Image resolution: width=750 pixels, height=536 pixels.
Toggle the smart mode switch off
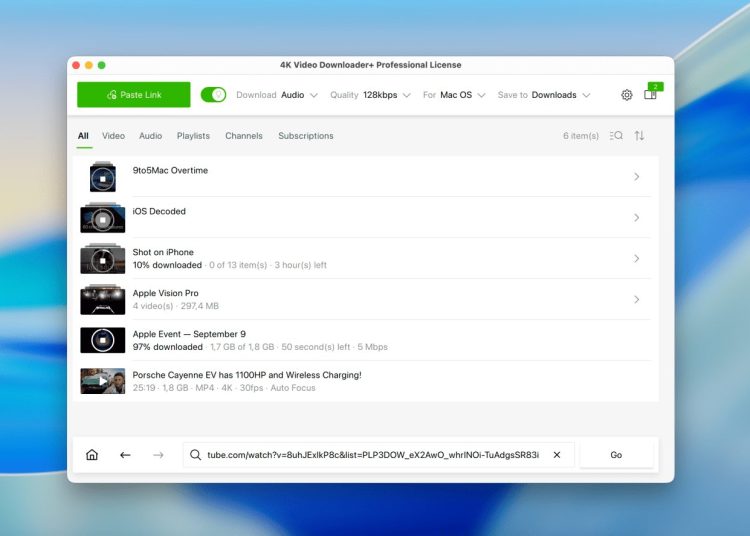pos(213,95)
